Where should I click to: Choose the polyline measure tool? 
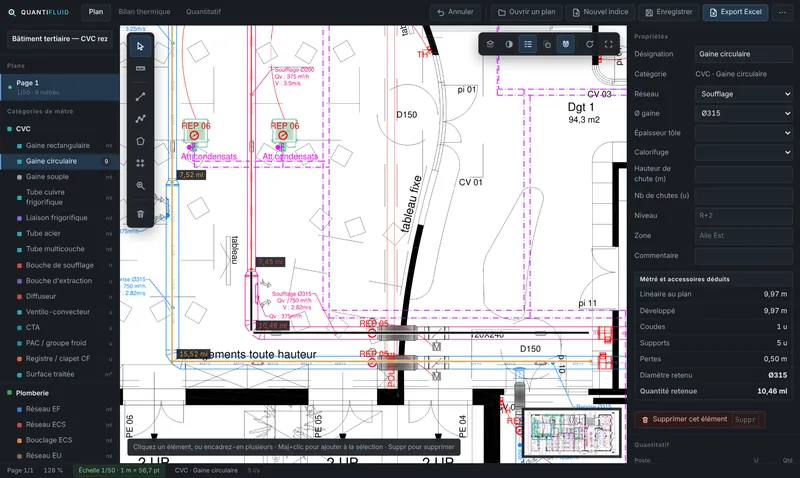coord(140,118)
